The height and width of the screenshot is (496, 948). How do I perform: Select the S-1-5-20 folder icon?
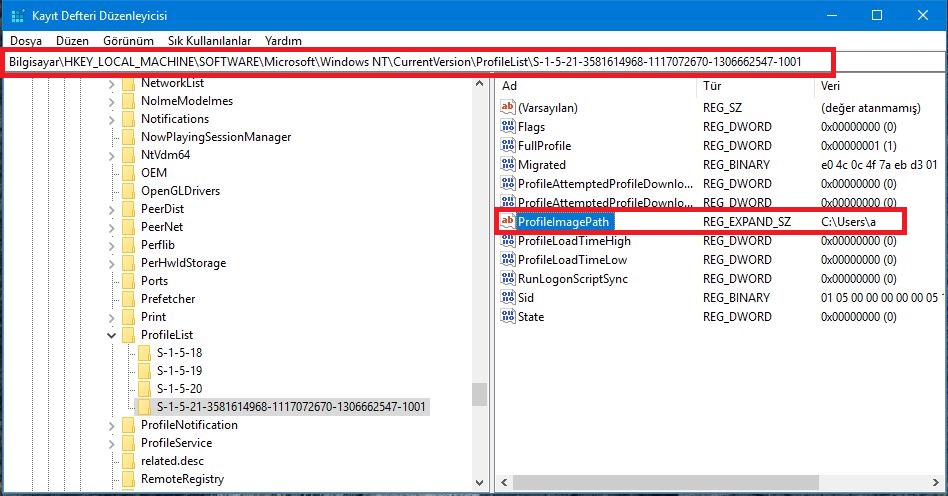tap(144, 389)
